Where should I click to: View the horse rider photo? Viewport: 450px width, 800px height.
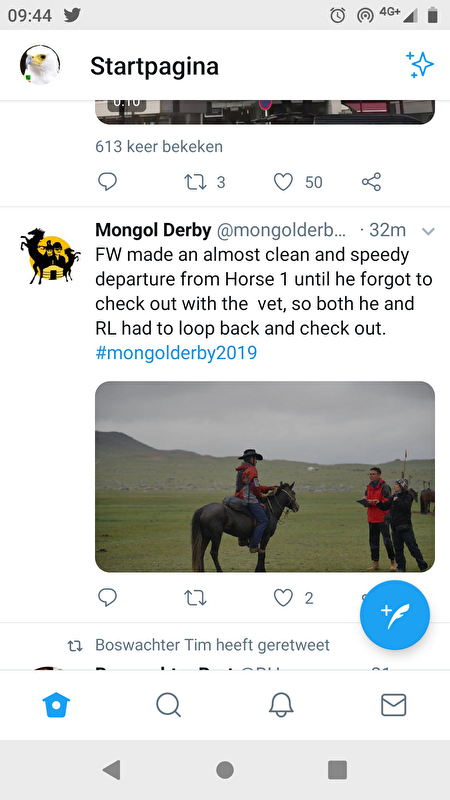[x=265, y=477]
